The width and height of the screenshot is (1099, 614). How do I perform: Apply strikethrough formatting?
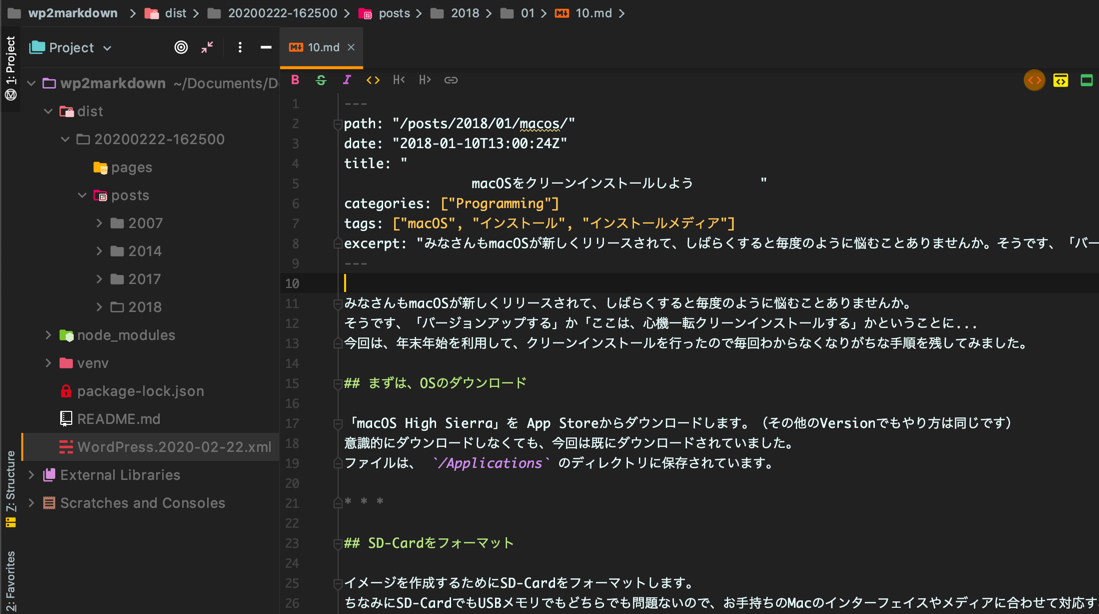point(321,80)
